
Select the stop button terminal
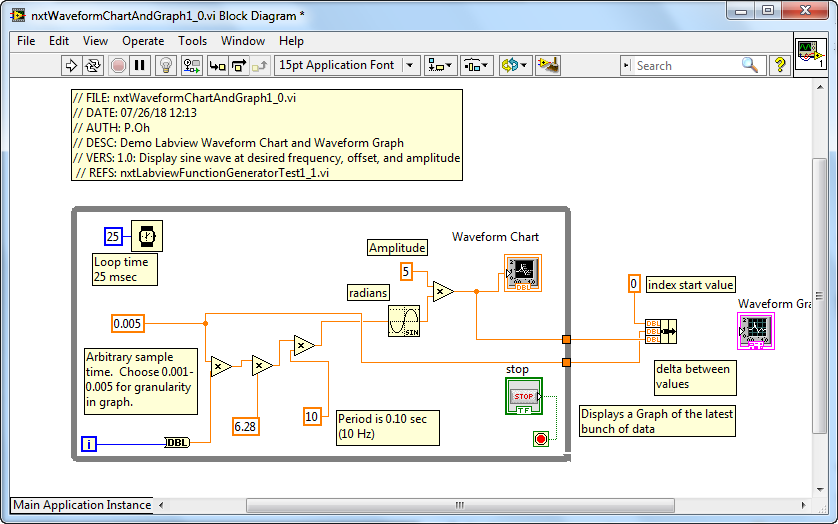click(524, 396)
